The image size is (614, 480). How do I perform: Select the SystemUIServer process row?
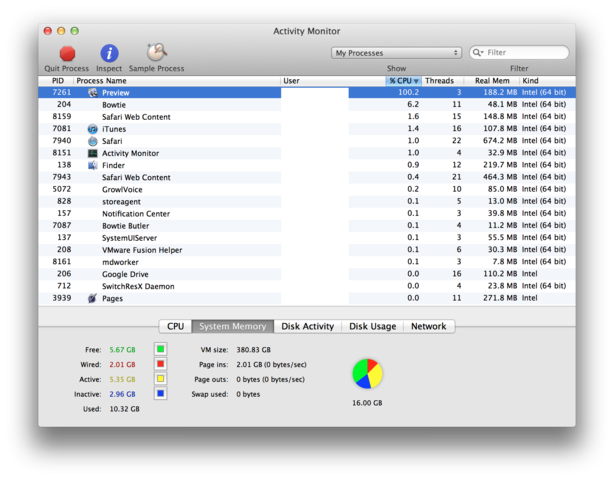coord(307,238)
